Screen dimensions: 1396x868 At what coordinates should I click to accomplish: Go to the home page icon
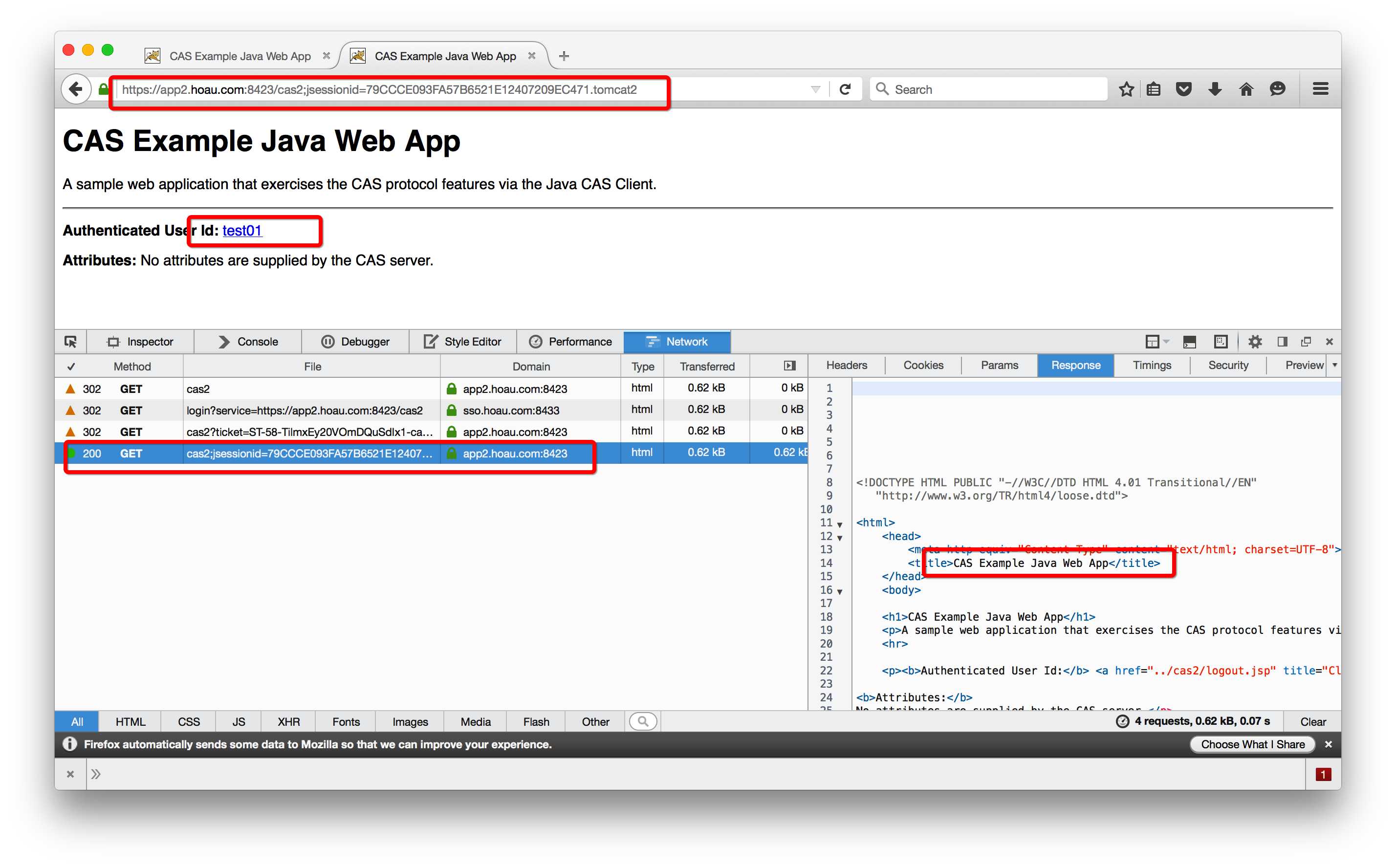[1245, 89]
